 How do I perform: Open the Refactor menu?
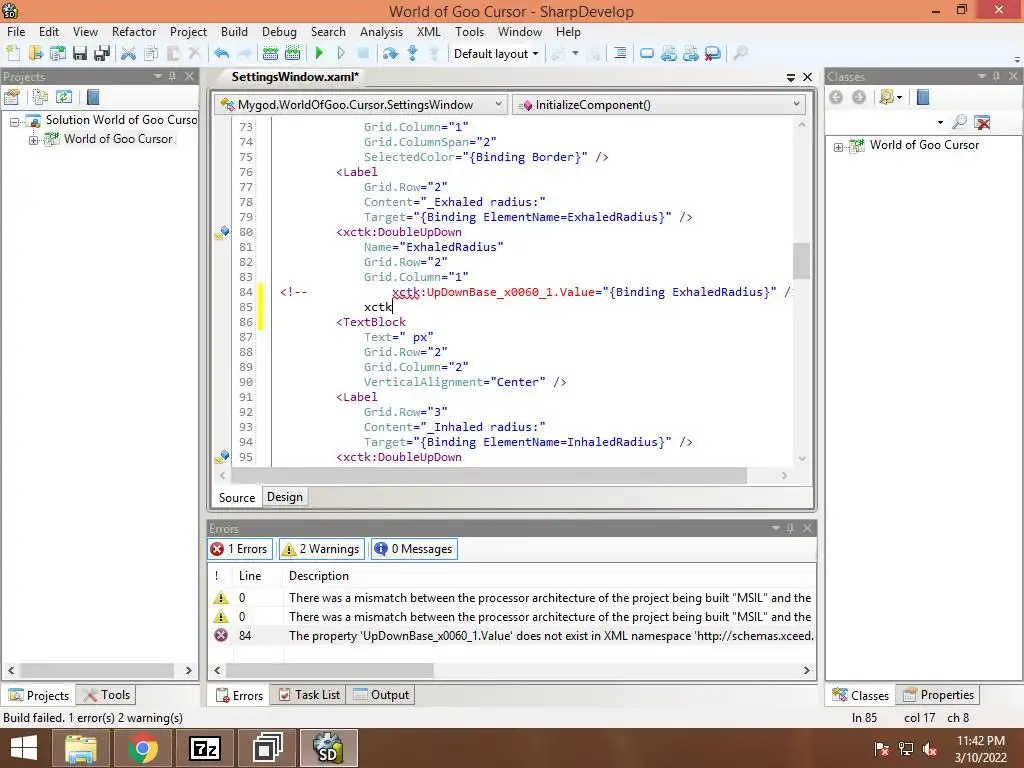pyautogui.click(x=134, y=31)
